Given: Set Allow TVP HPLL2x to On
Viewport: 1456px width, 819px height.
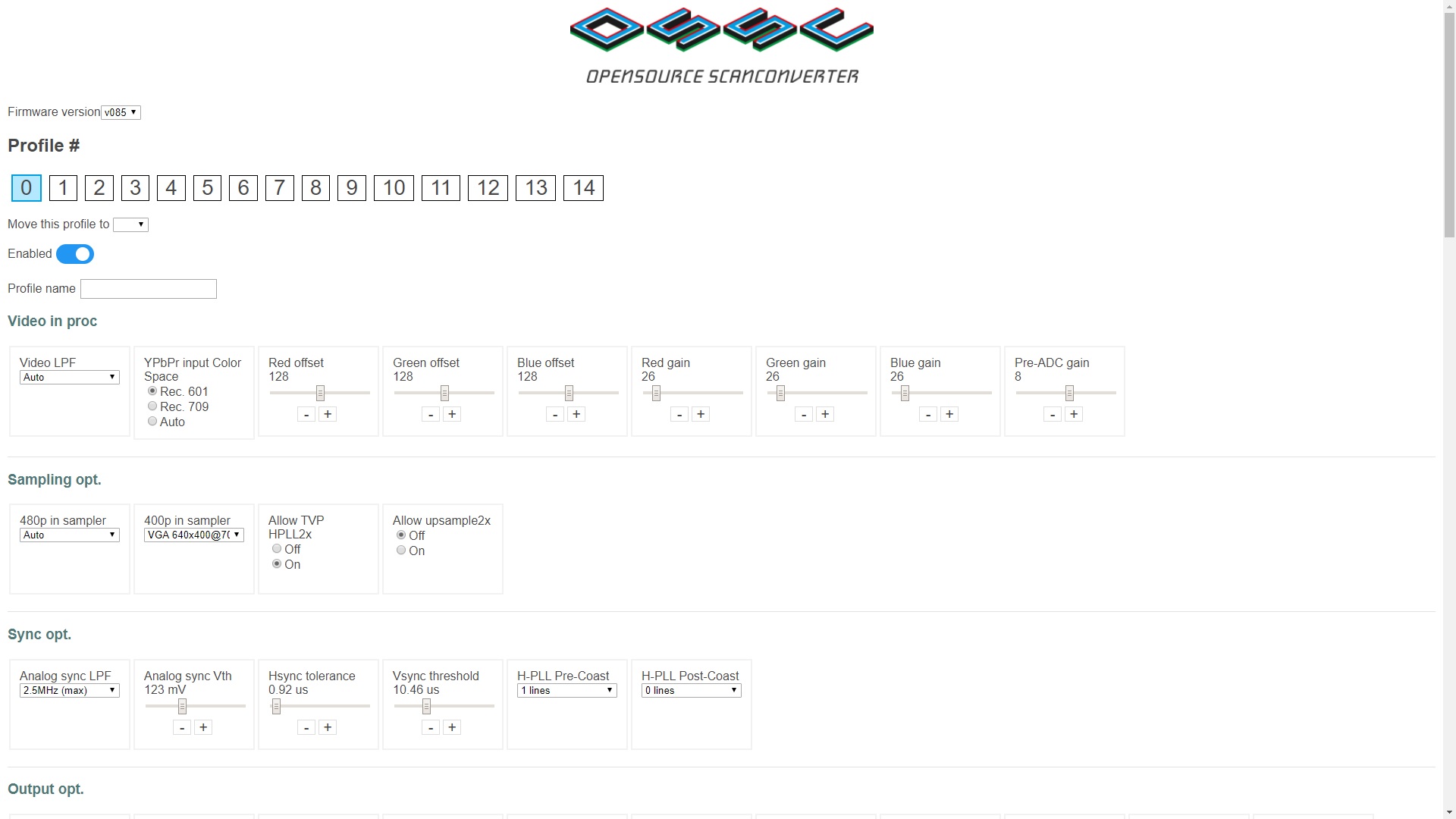Looking at the screenshot, I should (x=277, y=564).
